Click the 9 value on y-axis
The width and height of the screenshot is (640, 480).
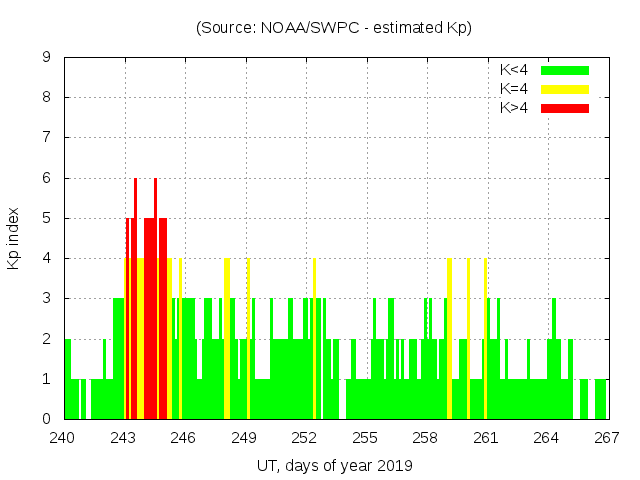(x=46, y=57)
